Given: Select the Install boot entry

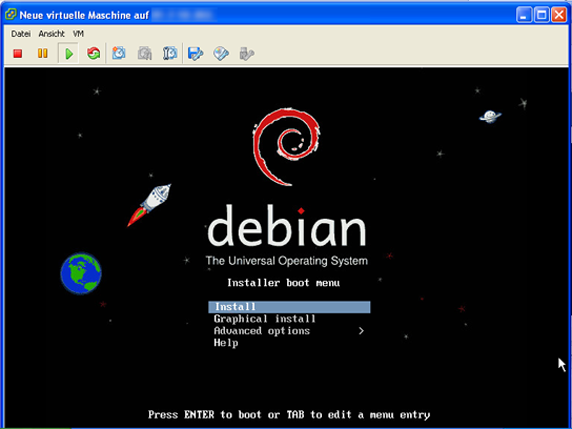Looking at the screenshot, I should point(289,307).
